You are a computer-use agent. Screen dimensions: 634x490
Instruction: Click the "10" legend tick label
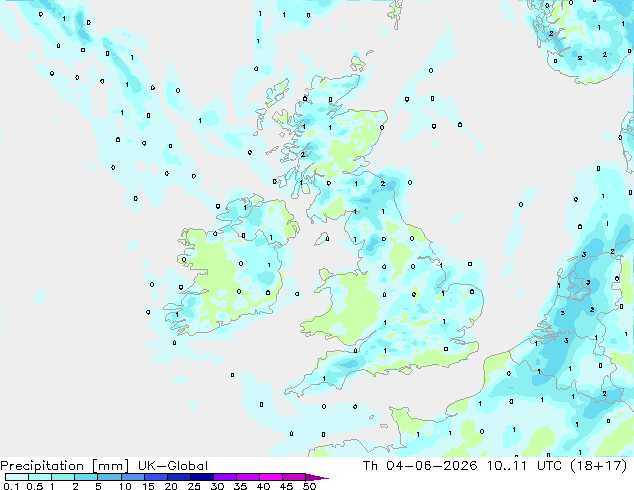point(125,486)
